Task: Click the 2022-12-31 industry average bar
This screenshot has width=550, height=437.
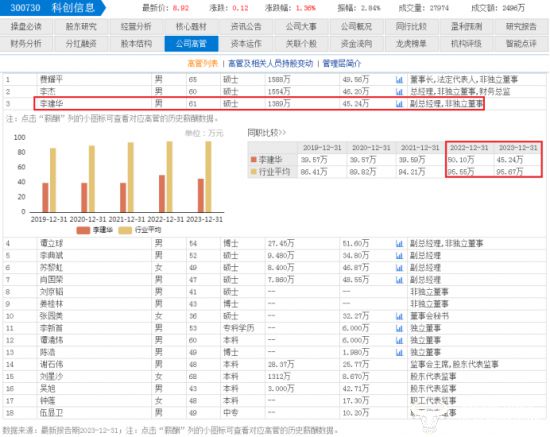Action: click(x=169, y=177)
